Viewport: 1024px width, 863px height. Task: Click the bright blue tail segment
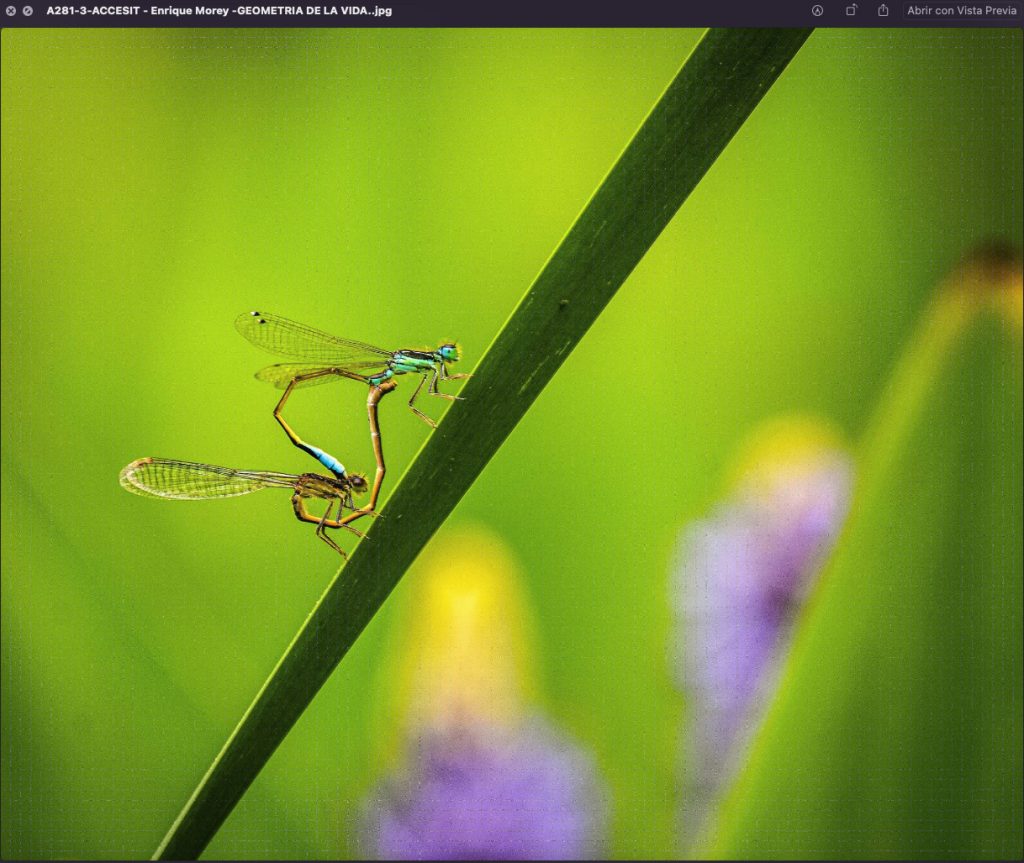click(x=329, y=461)
